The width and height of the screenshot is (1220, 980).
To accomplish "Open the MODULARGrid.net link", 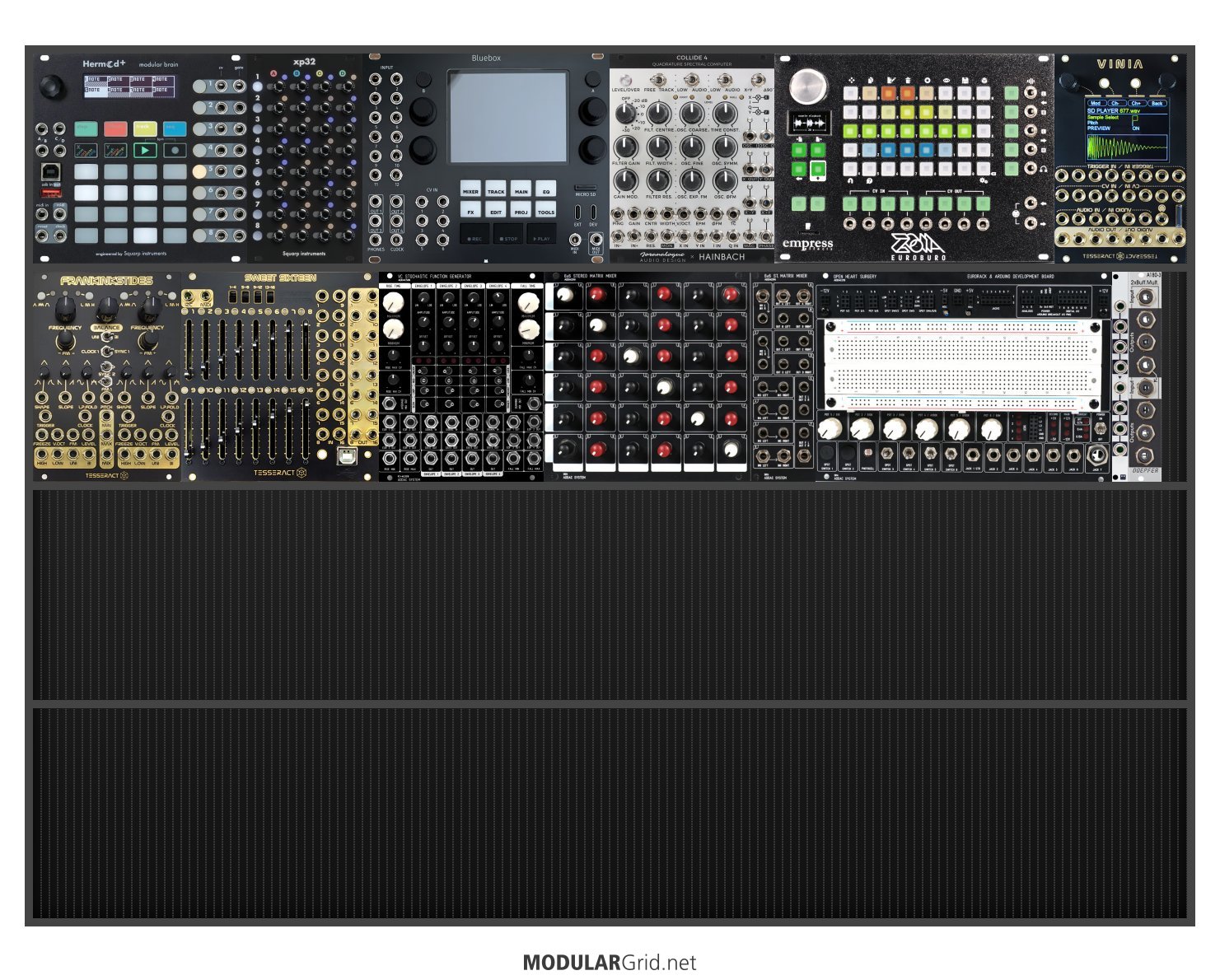I will pyautogui.click(x=610, y=963).
